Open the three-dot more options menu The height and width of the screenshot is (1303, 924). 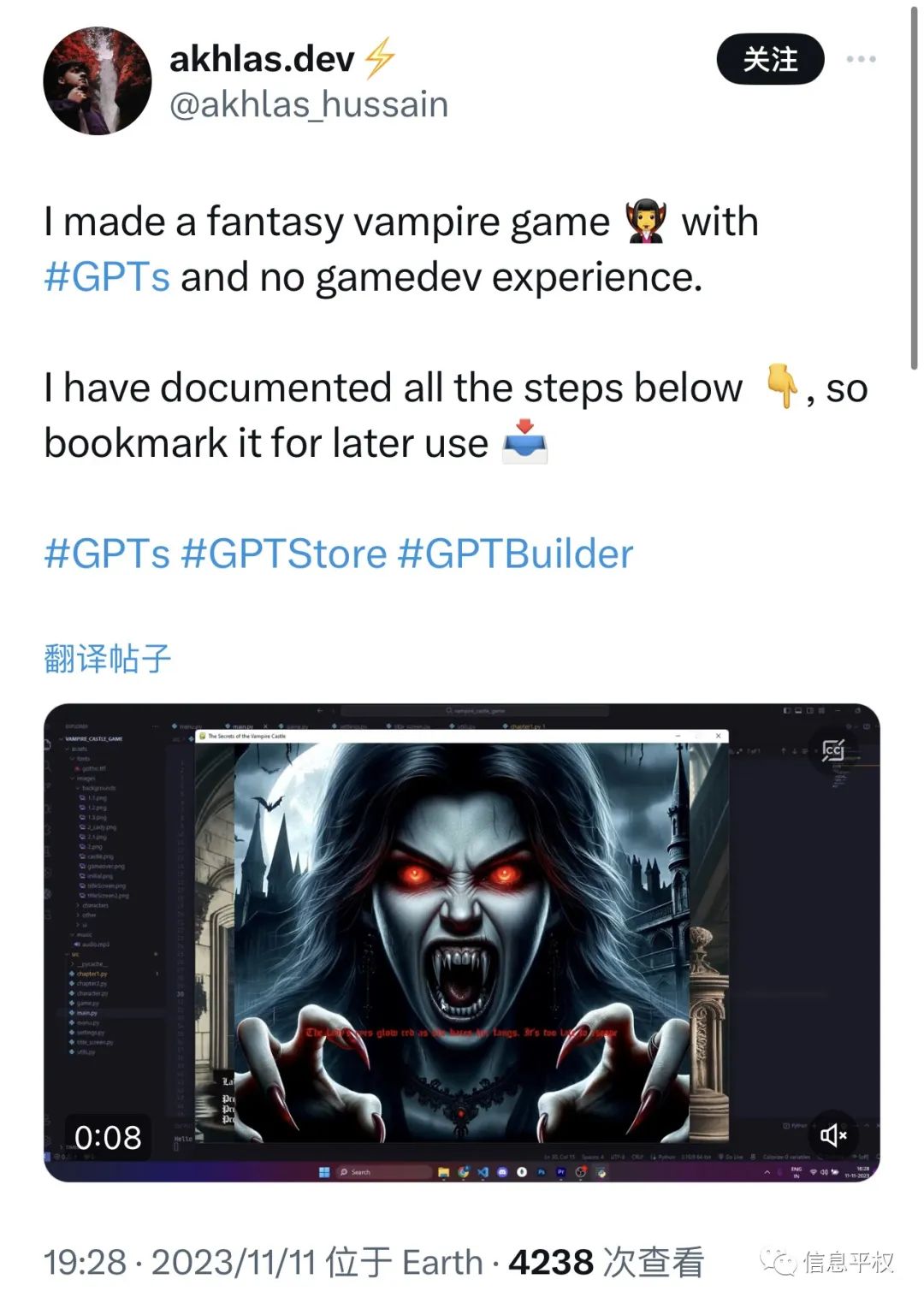tap(861, 59)
